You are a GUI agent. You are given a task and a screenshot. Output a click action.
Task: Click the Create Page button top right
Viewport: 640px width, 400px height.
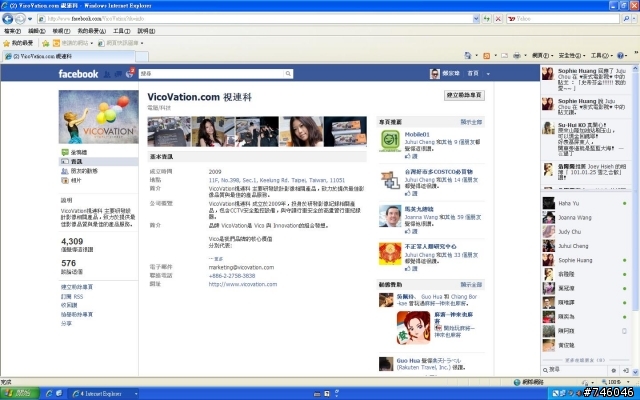pos(464,95)
